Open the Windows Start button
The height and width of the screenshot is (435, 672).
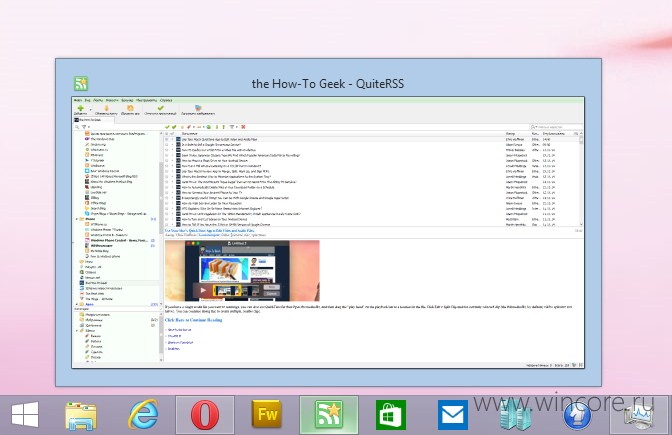click(x=25, y=415)
